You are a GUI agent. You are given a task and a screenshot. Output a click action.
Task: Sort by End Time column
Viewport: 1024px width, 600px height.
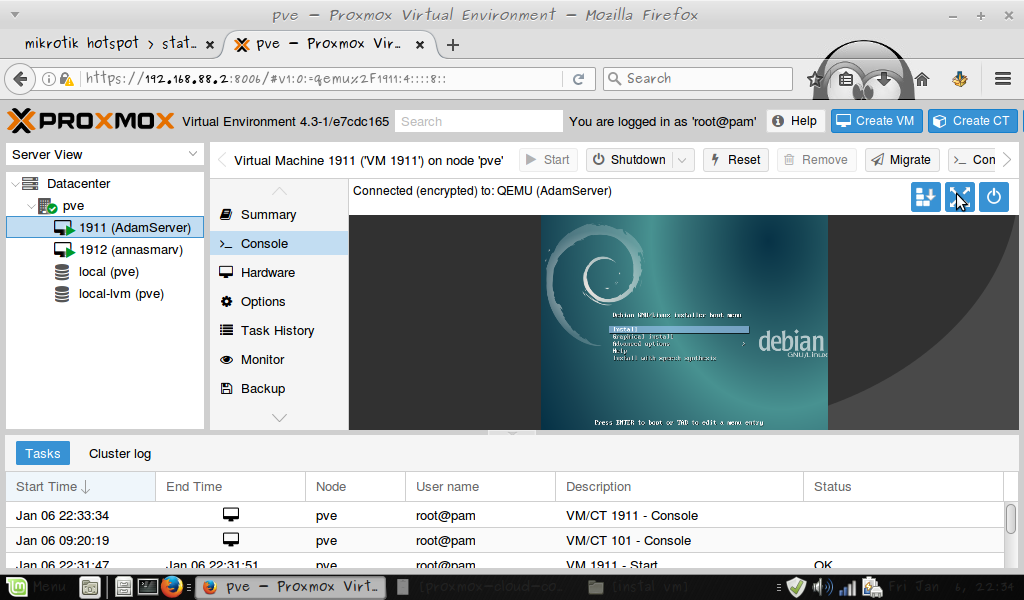coord(231,487)
